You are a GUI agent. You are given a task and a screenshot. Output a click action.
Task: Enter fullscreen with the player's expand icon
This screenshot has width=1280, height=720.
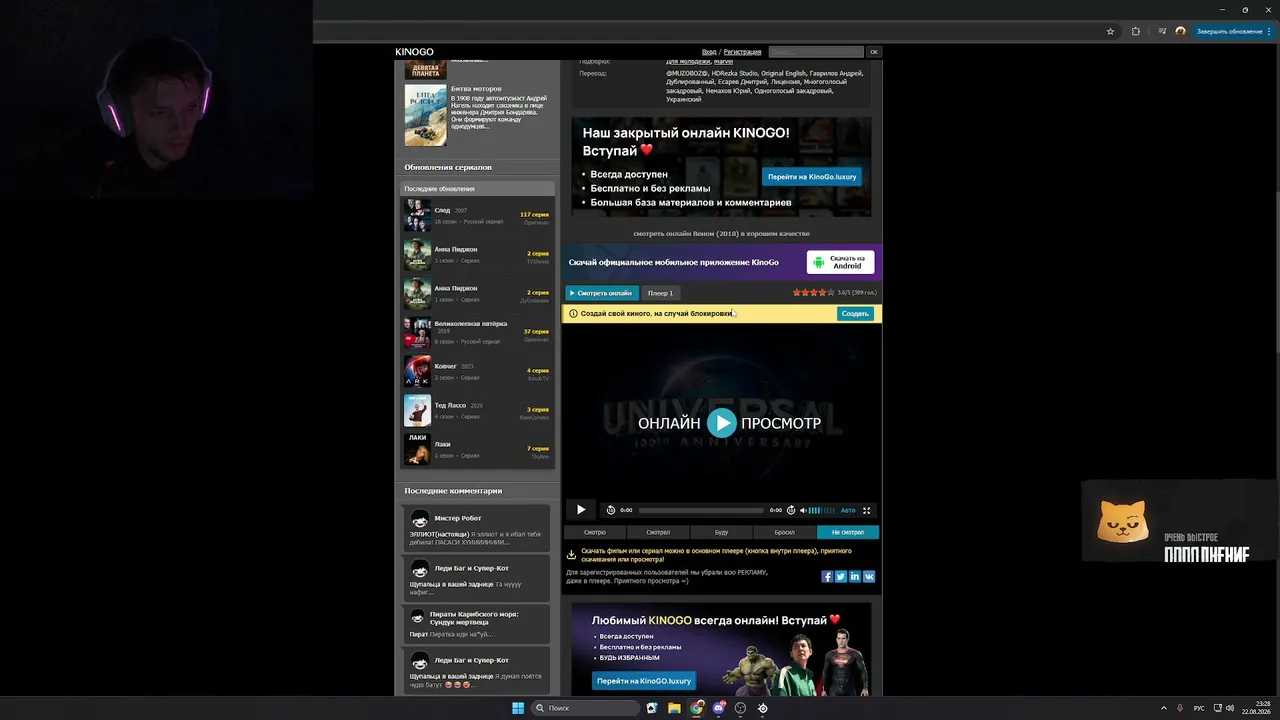[x=867, y=510]
